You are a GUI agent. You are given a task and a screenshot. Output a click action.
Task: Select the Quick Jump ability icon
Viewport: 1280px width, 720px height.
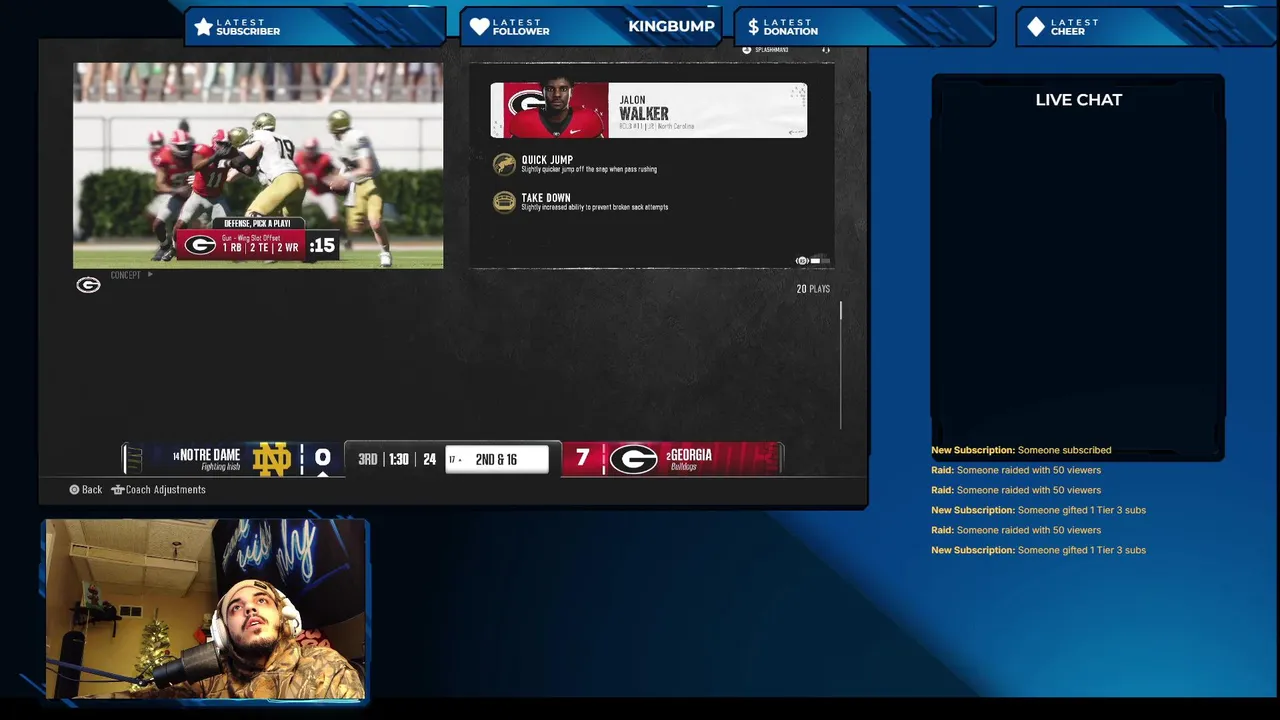point(505,164)
